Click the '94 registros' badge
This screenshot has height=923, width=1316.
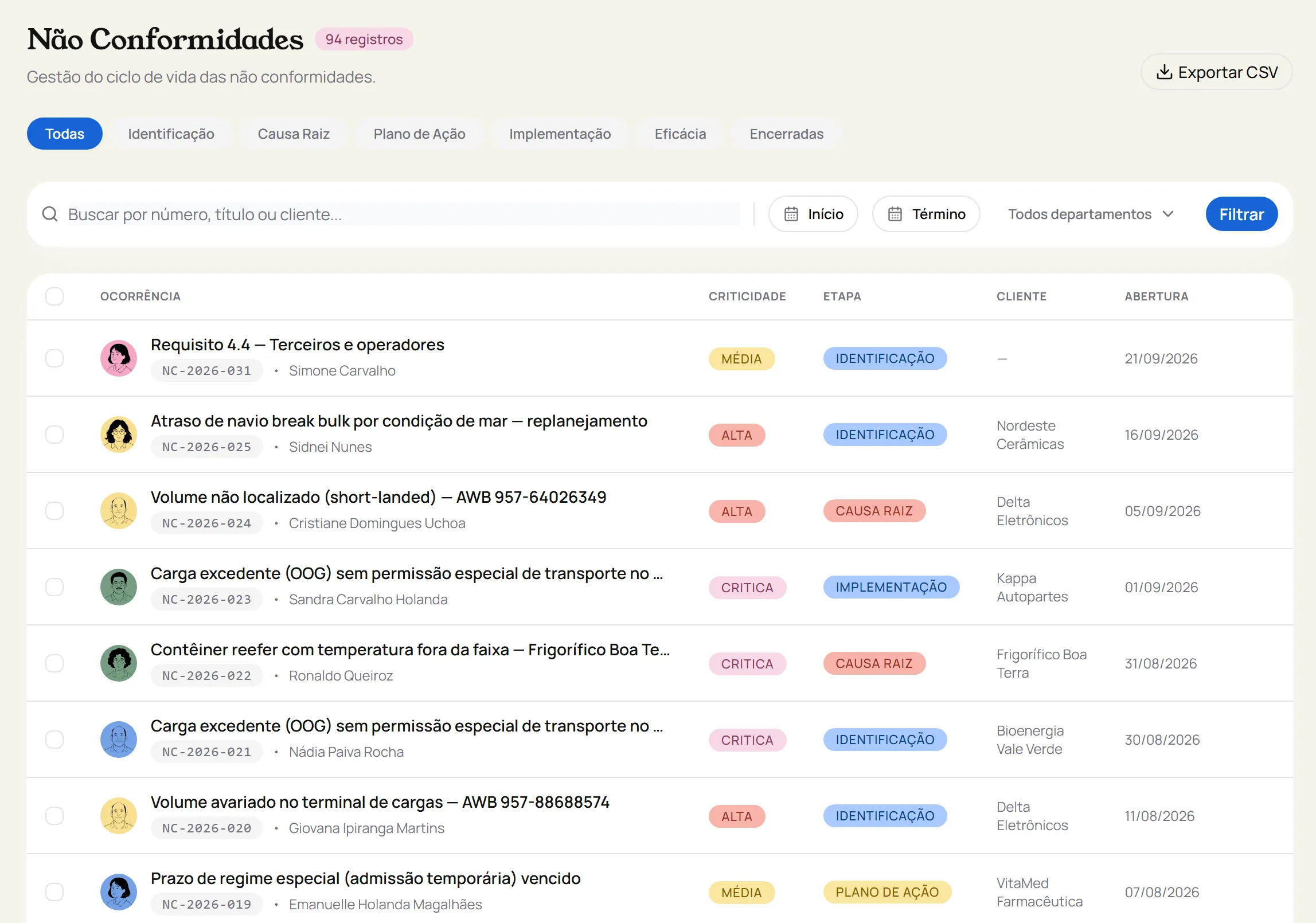[364, 39]
